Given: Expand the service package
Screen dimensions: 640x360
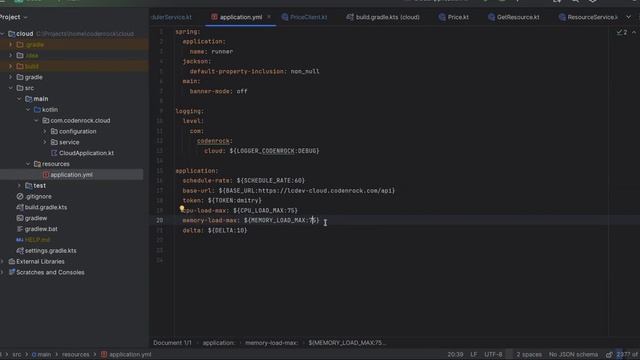Looking at the screenshot, I should click(x=45, y=142).
